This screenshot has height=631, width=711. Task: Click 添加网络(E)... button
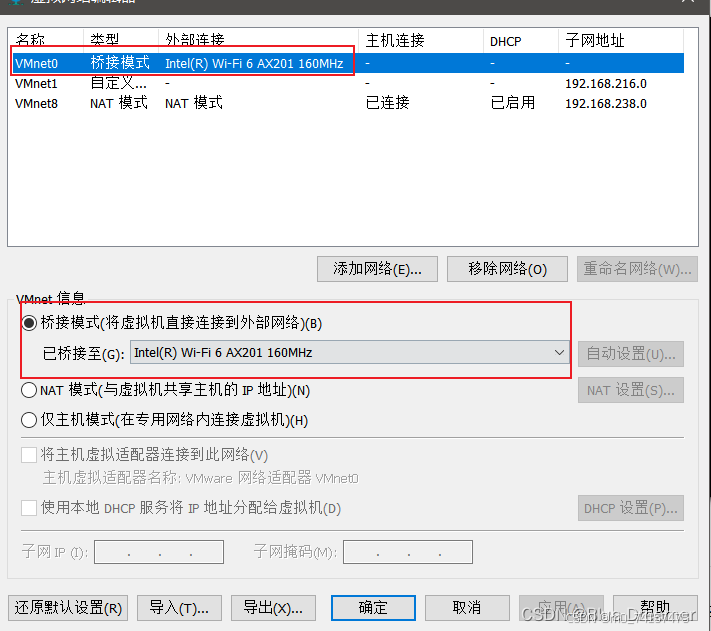[377, 269]
